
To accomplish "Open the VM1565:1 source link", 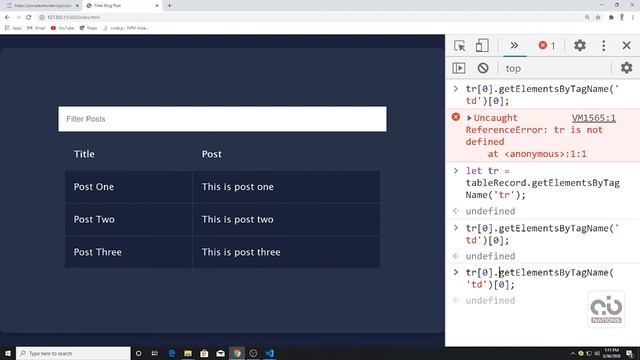I will point(593,118).
